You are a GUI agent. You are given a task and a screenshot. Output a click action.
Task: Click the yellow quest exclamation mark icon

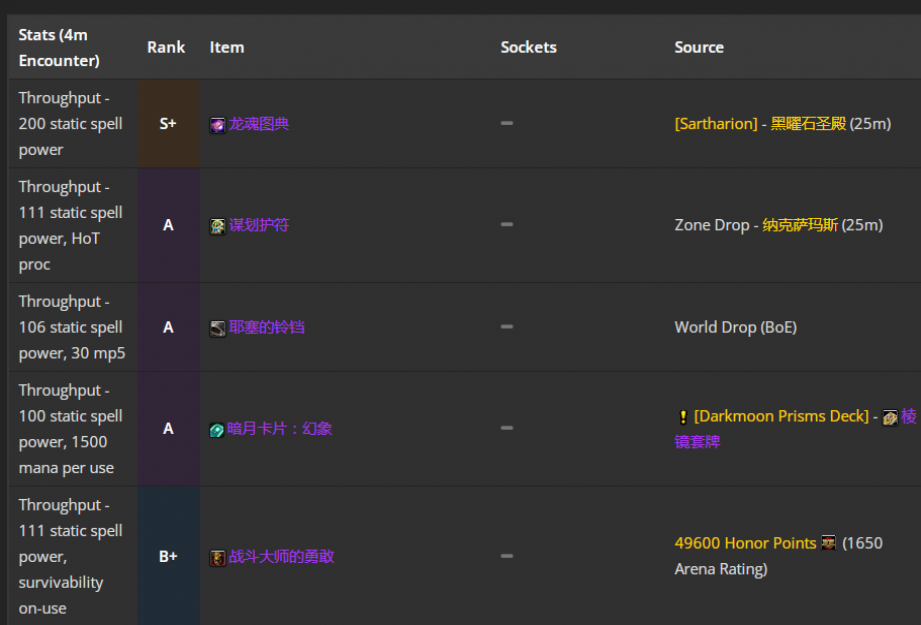(683, 417)
